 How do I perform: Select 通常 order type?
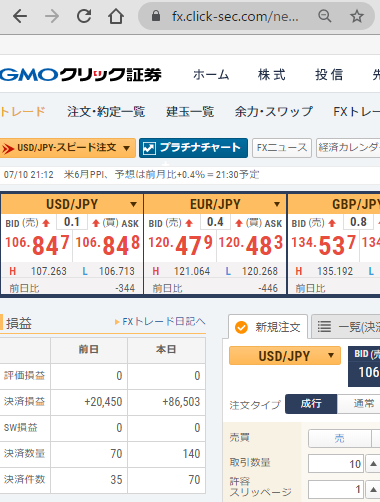pos(359,404)
